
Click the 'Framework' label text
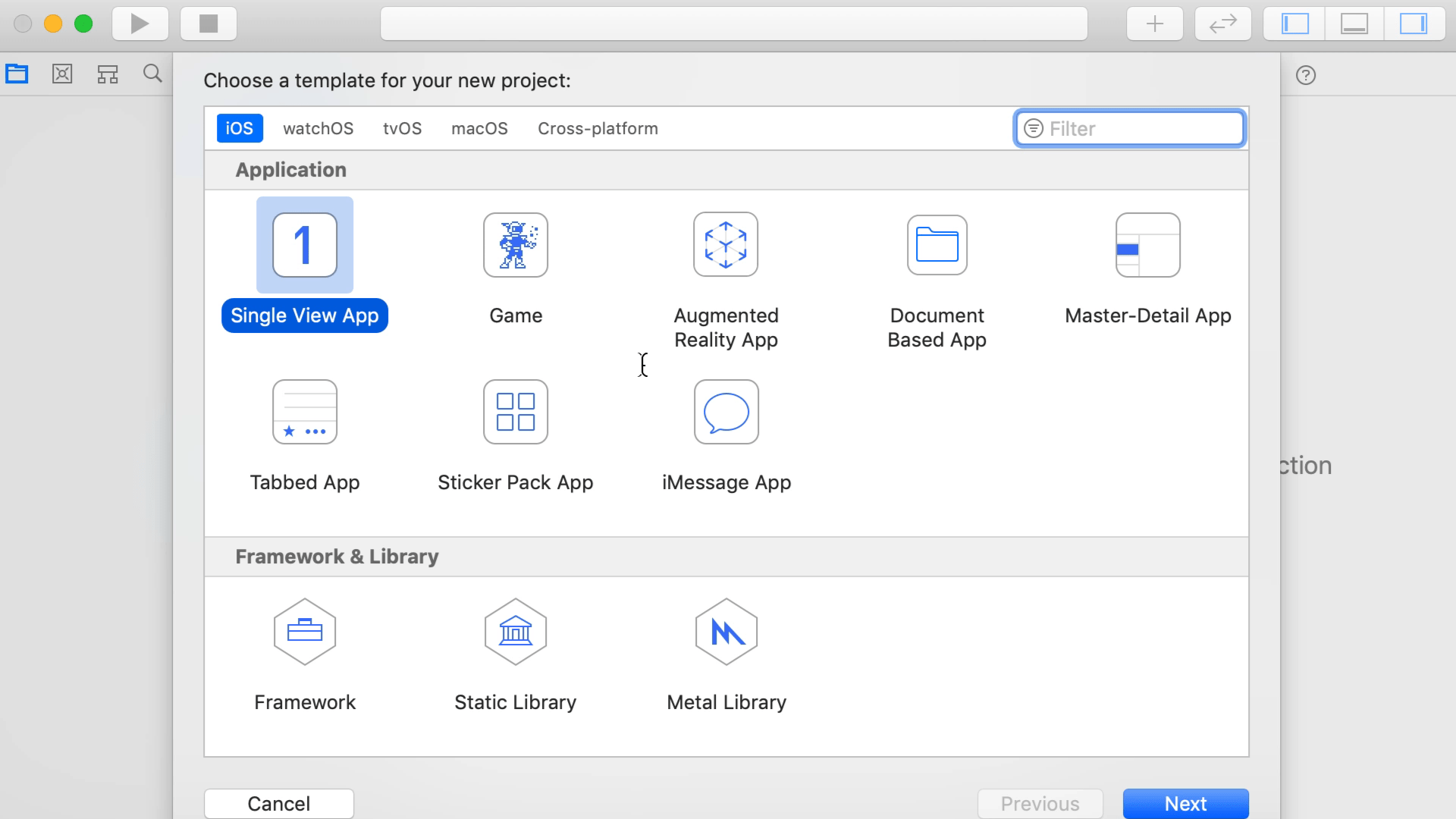305,702
